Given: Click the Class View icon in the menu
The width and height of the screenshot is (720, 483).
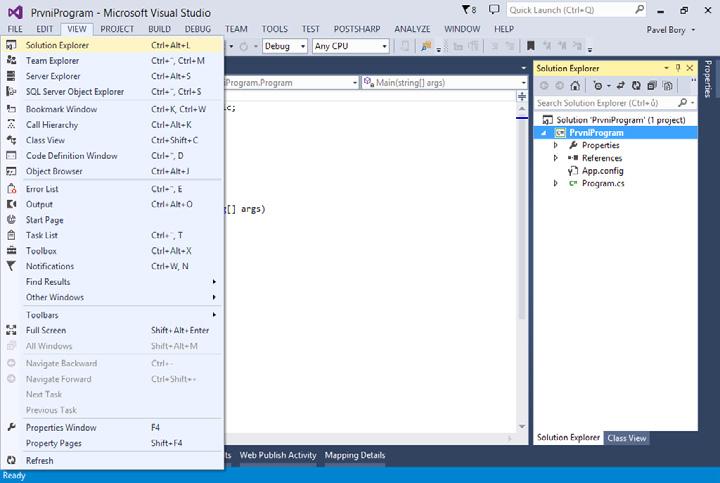Looking at the screenshot, I should pos(11,140).
